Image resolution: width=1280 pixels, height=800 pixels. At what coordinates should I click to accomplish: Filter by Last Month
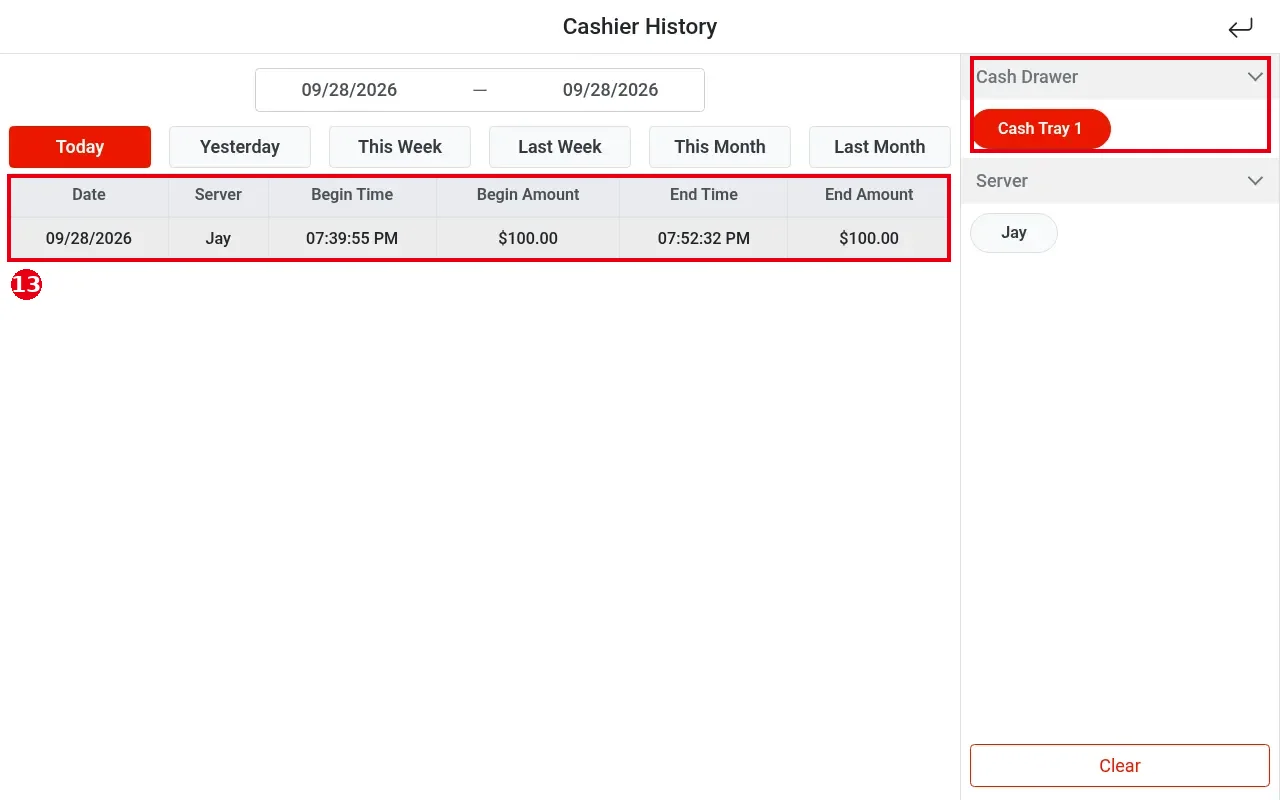click(x=880, y=147)
